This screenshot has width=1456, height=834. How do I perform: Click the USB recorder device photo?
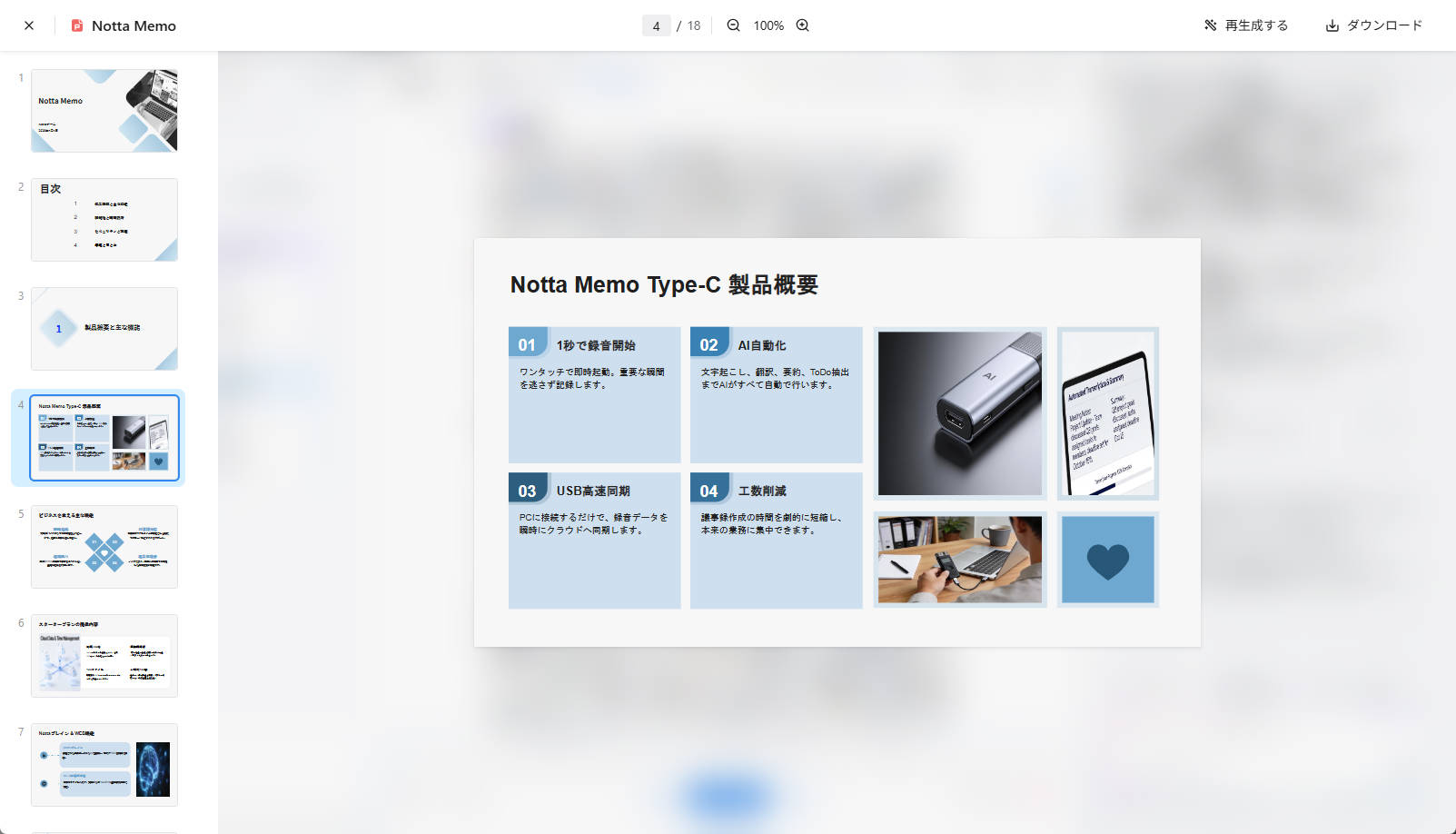coord(960,413)
